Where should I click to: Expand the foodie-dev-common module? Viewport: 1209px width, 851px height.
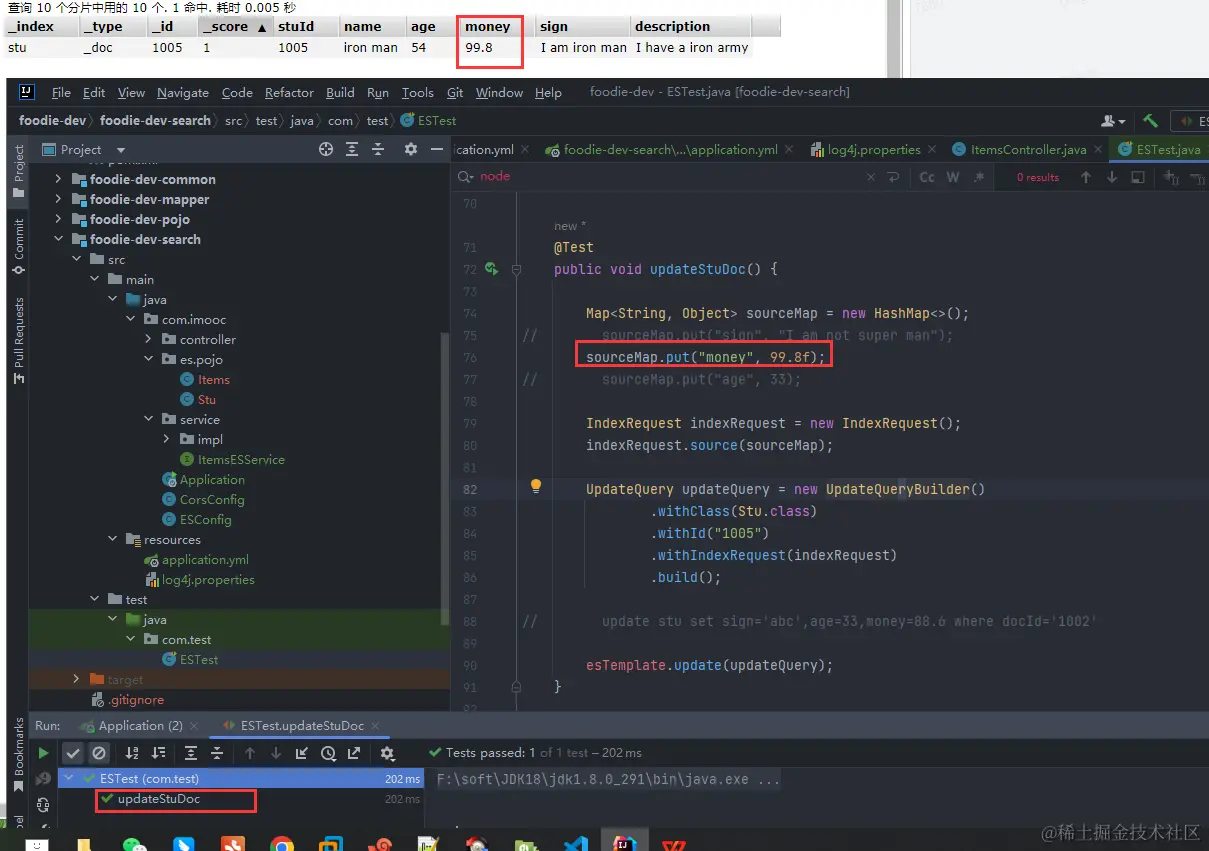click(59, 180)
